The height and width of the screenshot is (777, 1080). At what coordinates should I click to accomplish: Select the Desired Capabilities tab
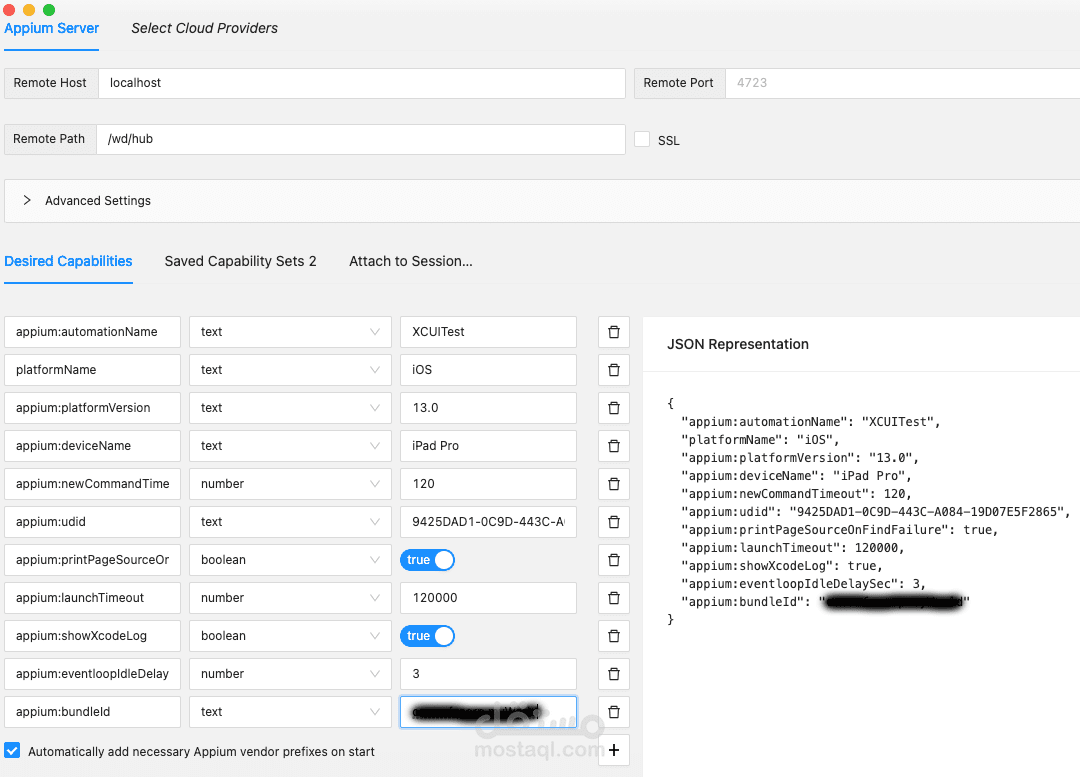point(68,261)
